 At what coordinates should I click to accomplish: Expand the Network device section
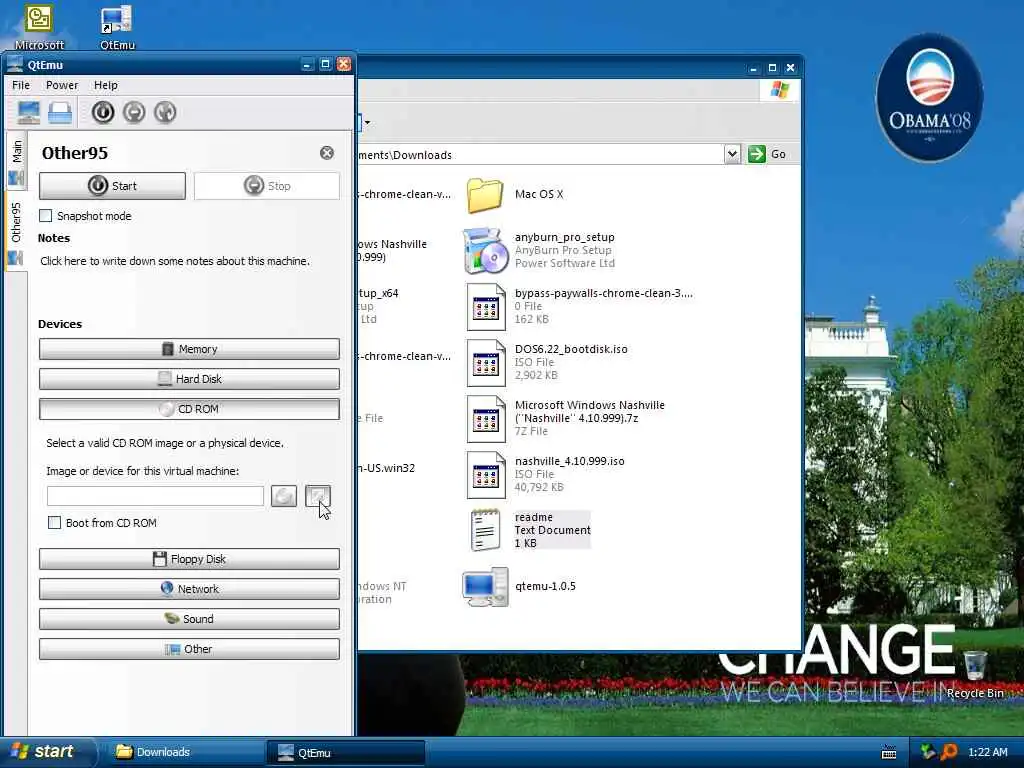[189, 589]
